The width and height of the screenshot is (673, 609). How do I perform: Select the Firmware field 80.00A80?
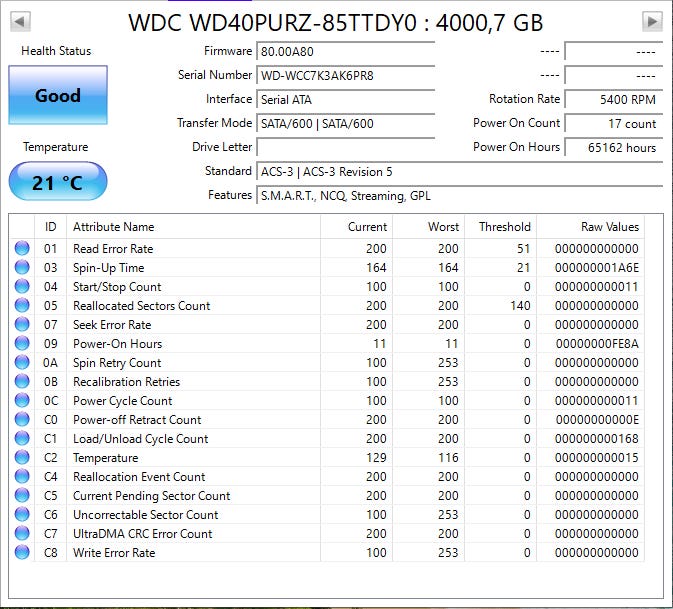click(x=346, y=52)
